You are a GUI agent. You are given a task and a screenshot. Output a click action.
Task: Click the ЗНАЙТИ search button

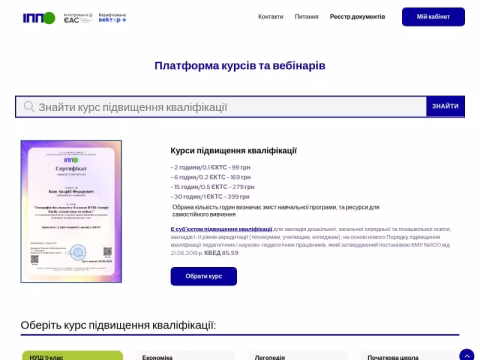pos(445,106)
